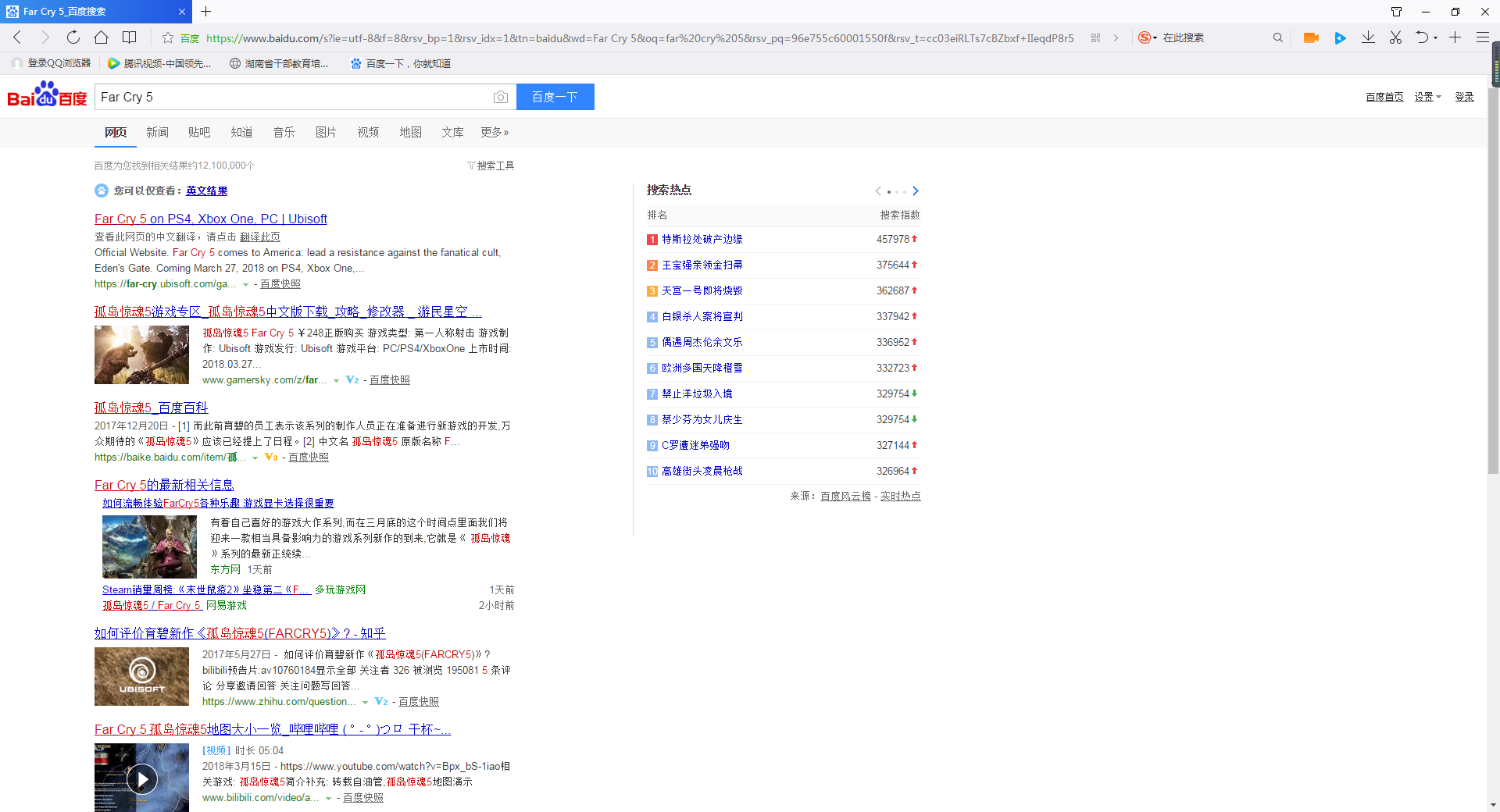Open the Far Cry 5 Ubisoft result link
1500x812 pixels.
click(x=210, y=219)
